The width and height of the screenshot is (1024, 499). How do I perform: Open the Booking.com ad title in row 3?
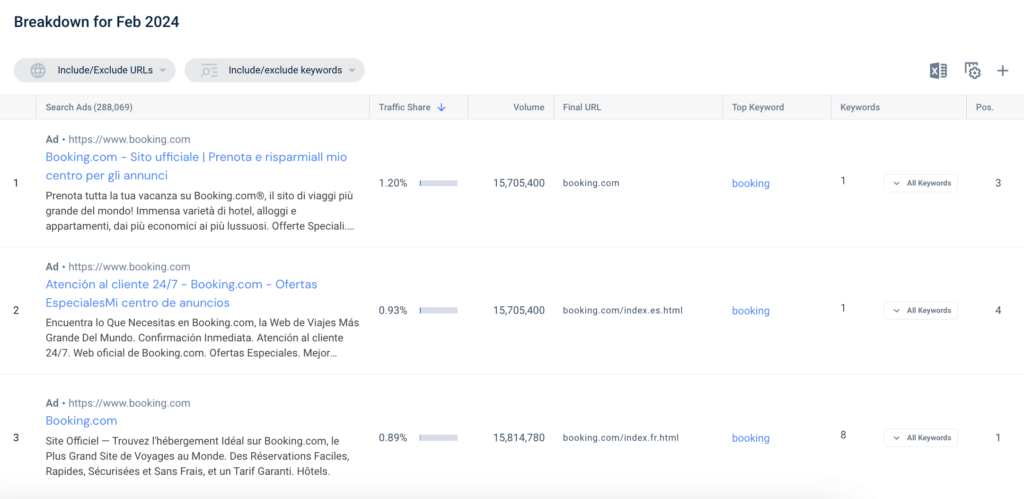point(82,421)
